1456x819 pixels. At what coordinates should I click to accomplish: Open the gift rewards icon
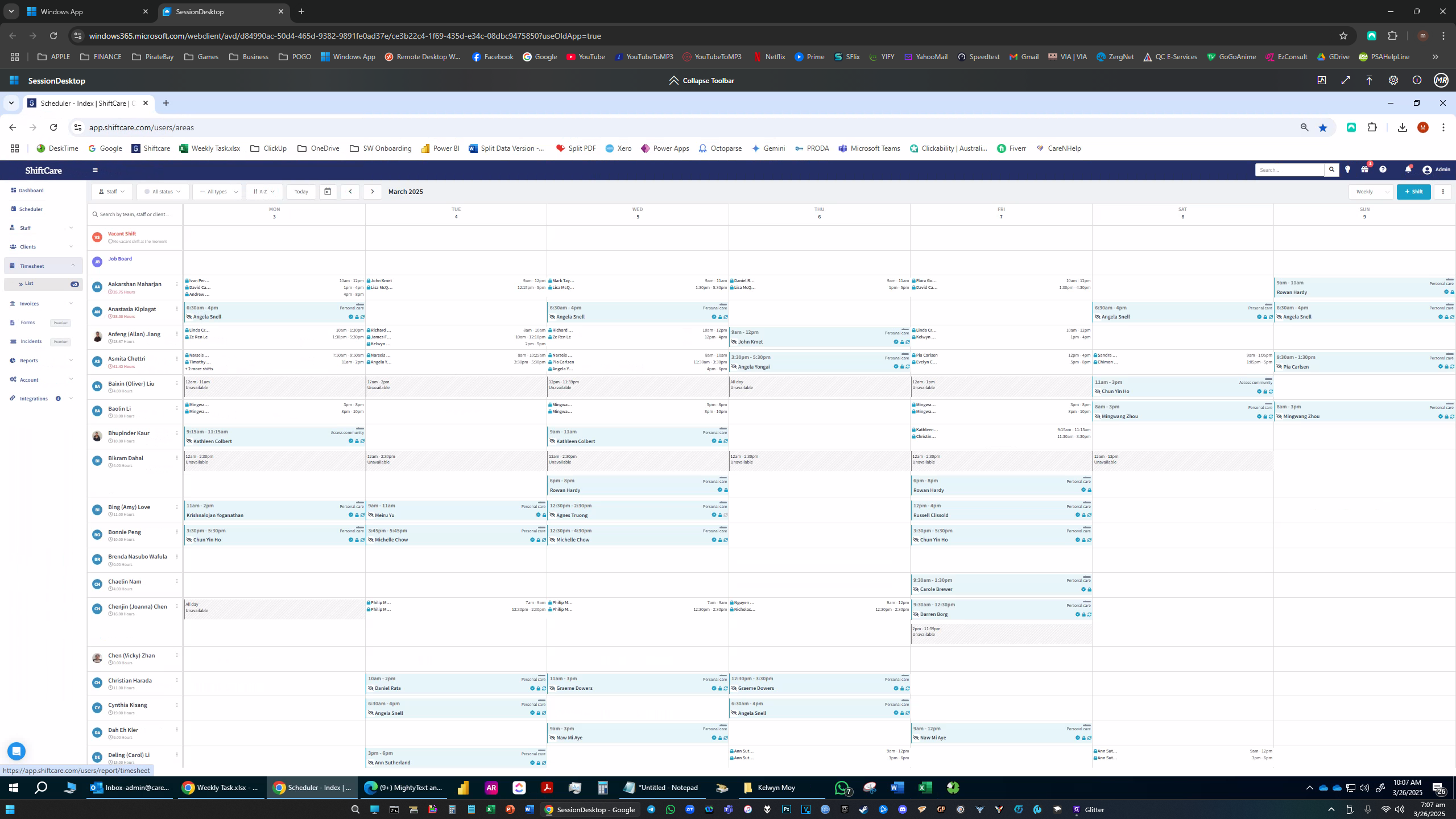coord(1364,169)
